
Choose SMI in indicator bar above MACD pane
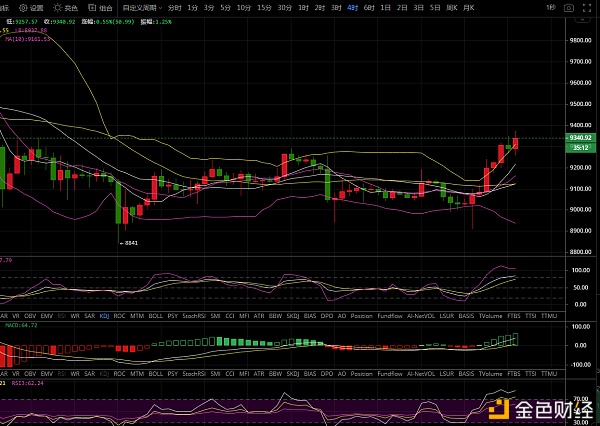tap(215, 316)
